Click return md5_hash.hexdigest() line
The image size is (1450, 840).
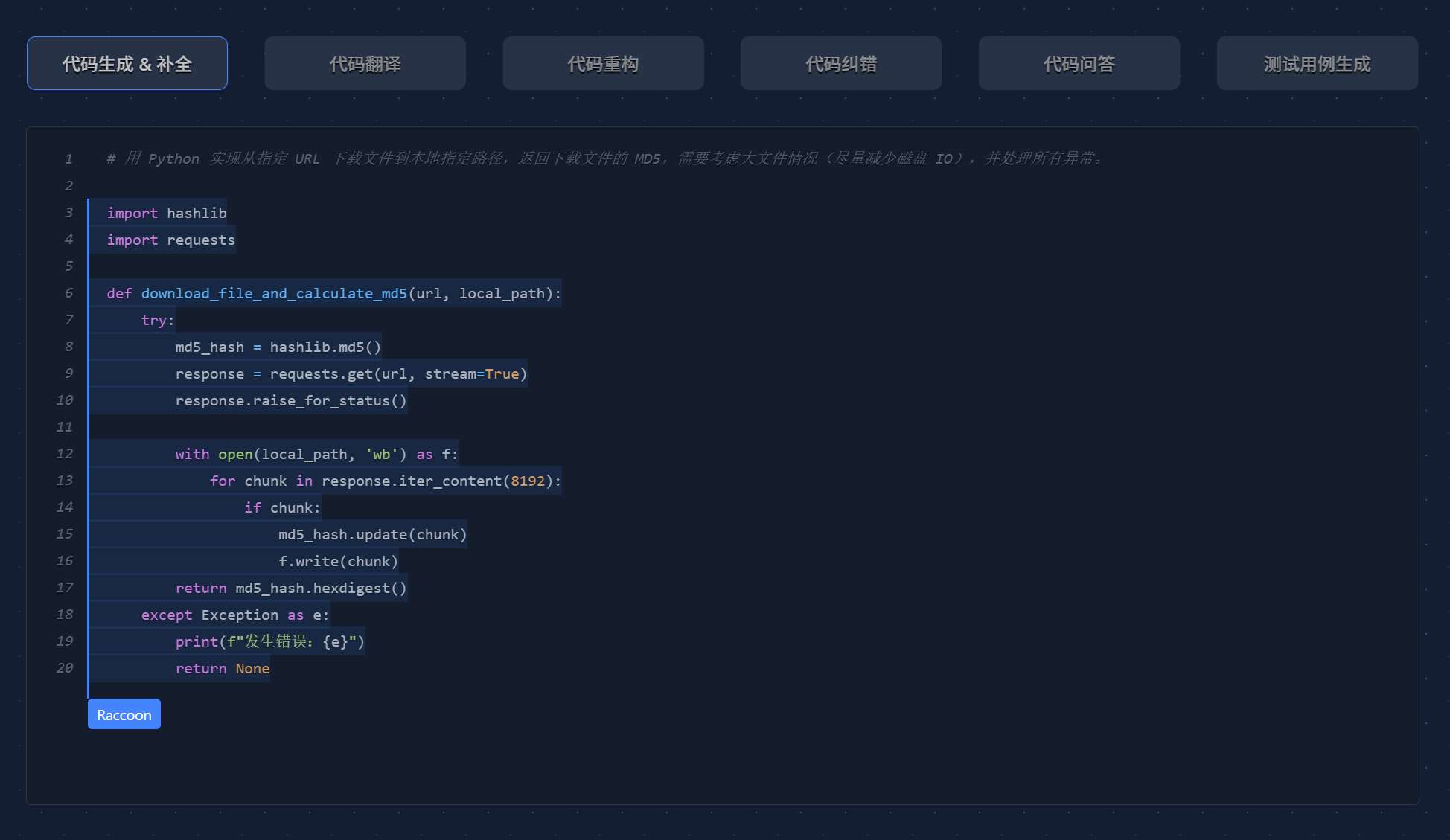coord(291,588)
